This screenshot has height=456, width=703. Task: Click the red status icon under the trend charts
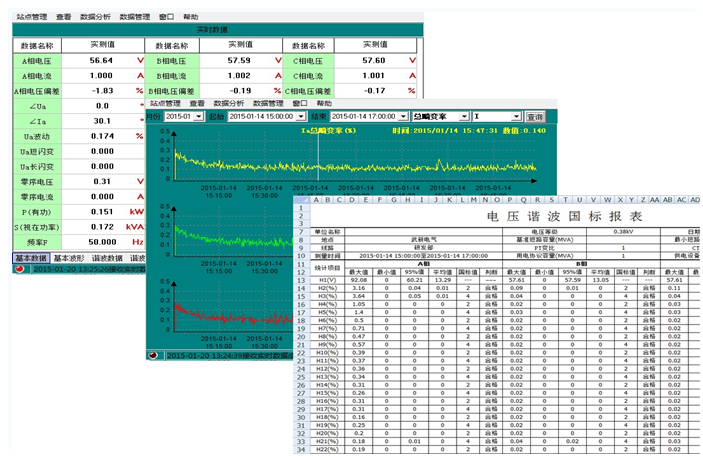[x=155, y=355]
